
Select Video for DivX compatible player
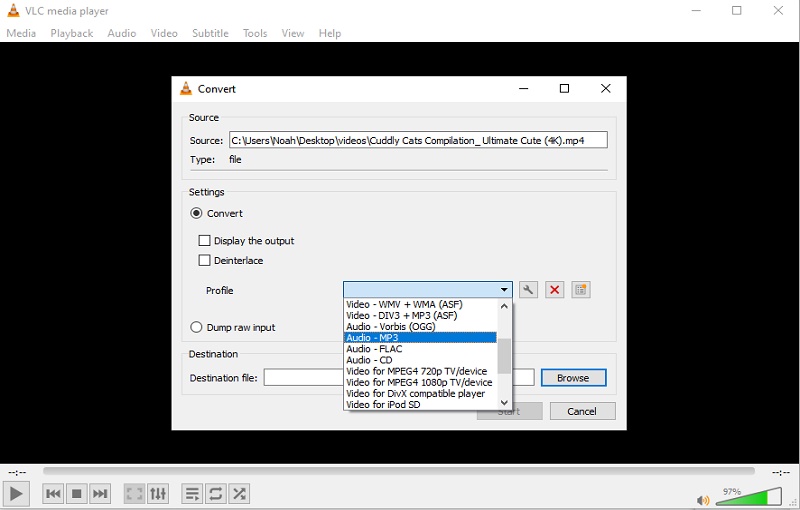(420, 394)
